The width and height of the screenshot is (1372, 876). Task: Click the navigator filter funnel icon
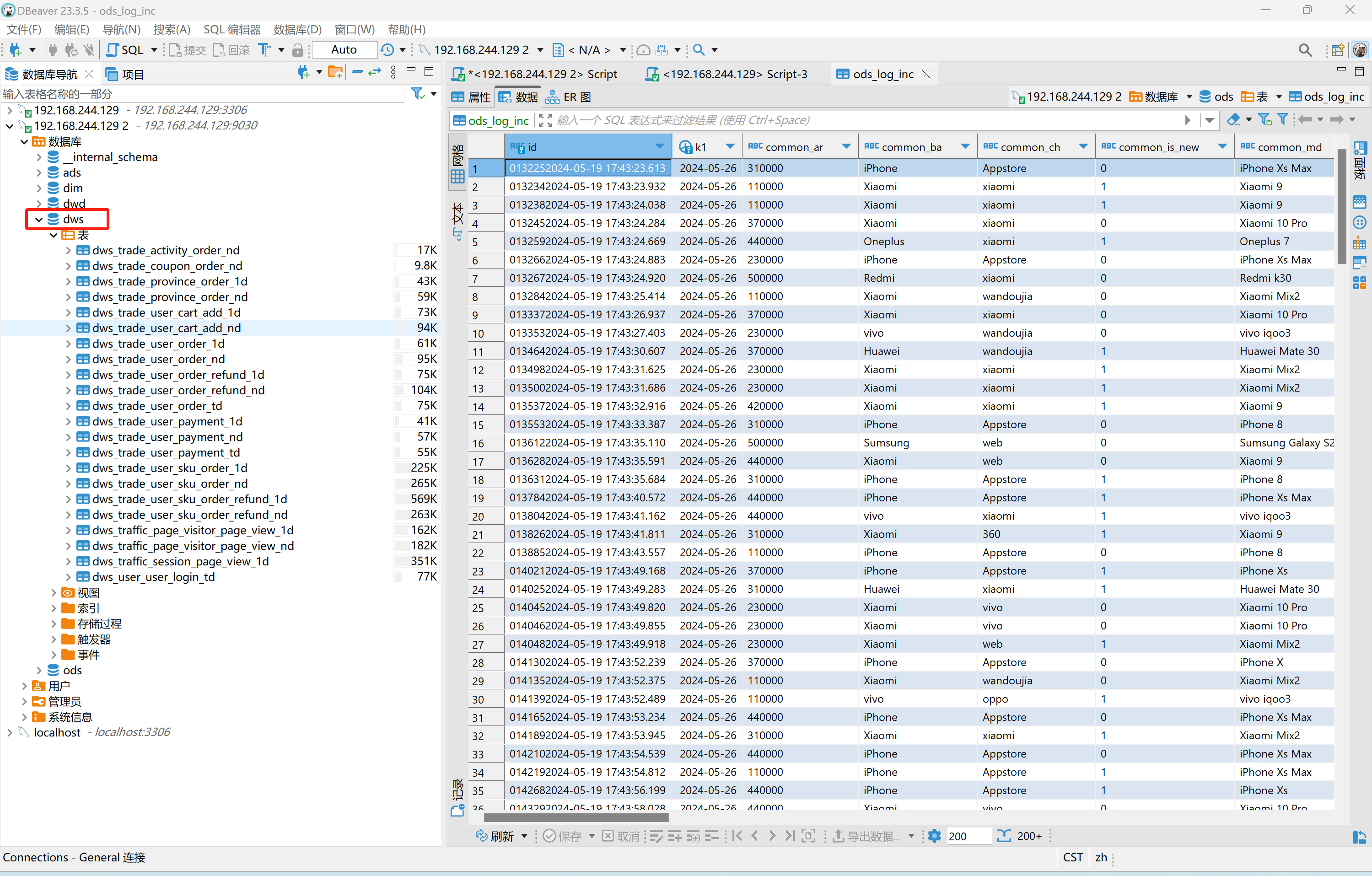coord(418,93)
